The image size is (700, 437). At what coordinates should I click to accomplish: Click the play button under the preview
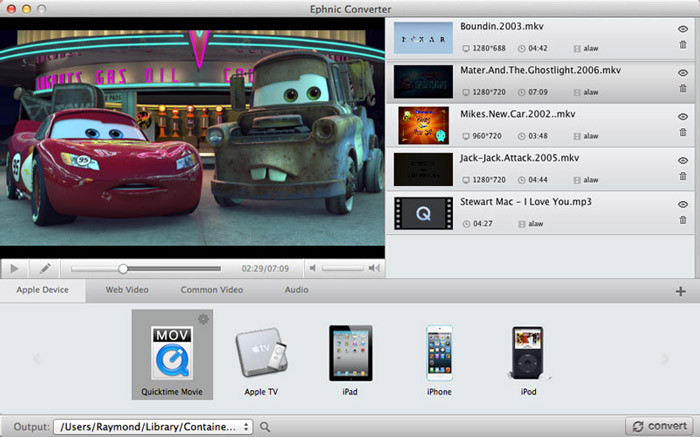14,268
